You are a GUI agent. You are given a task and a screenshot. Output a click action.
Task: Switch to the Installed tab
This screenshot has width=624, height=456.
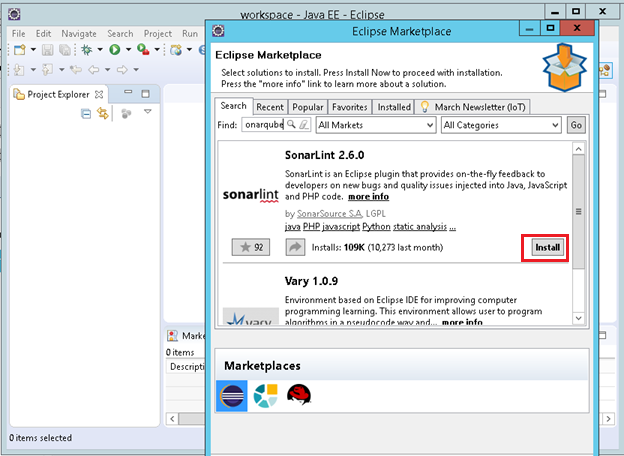tap(394, 106)
